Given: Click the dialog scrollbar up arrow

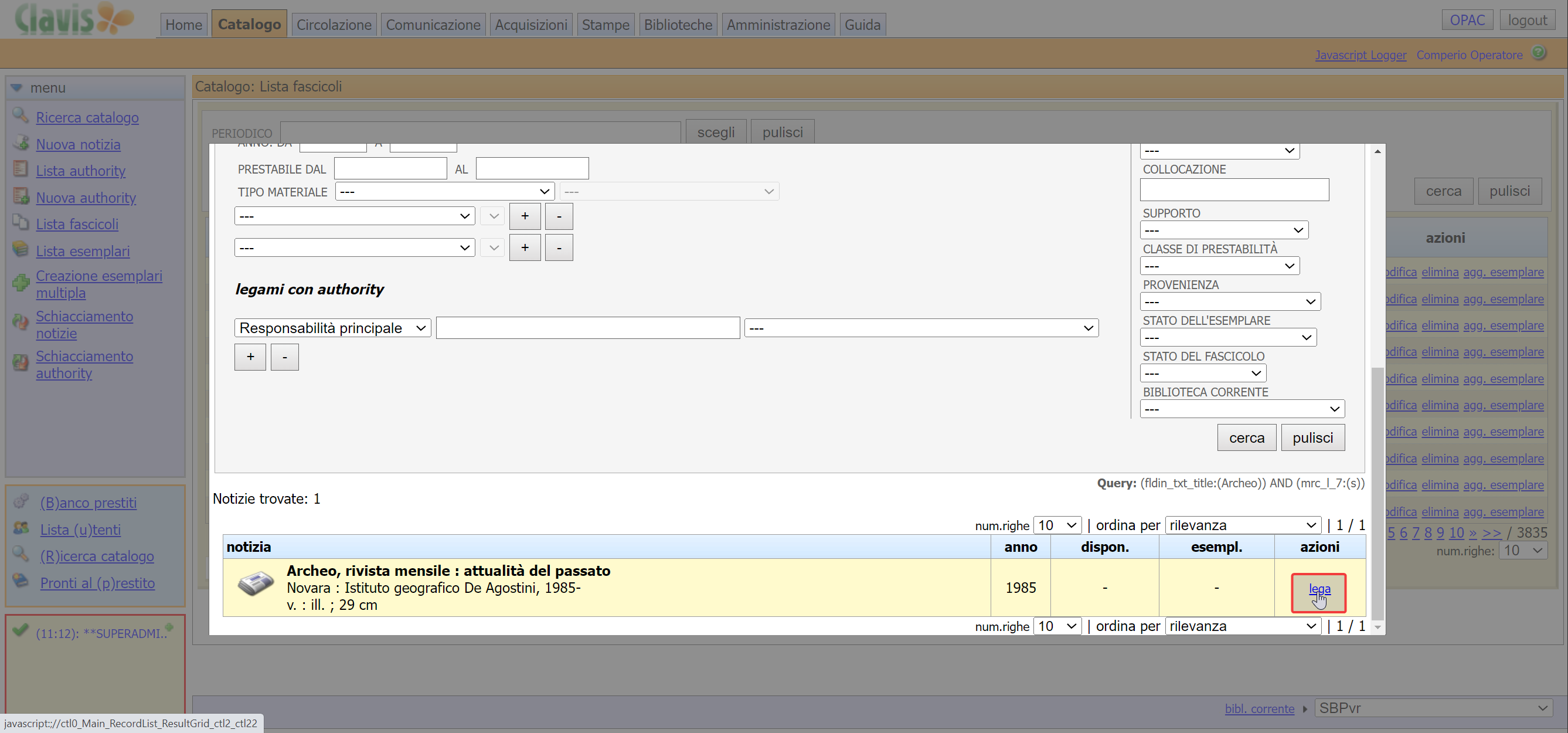Looking at the screenshot, I should [1377, 151].
